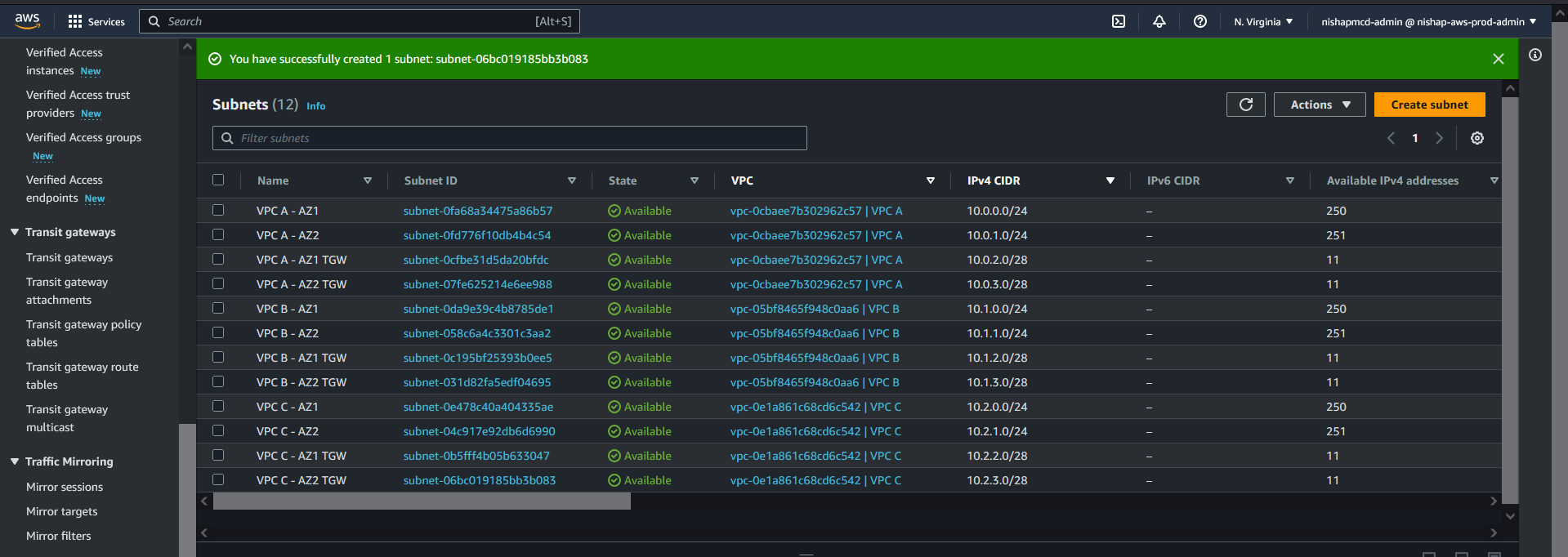Open the N. Virginia region selector
This screenshot has width=1568, height=557.
pos(1262,22)
